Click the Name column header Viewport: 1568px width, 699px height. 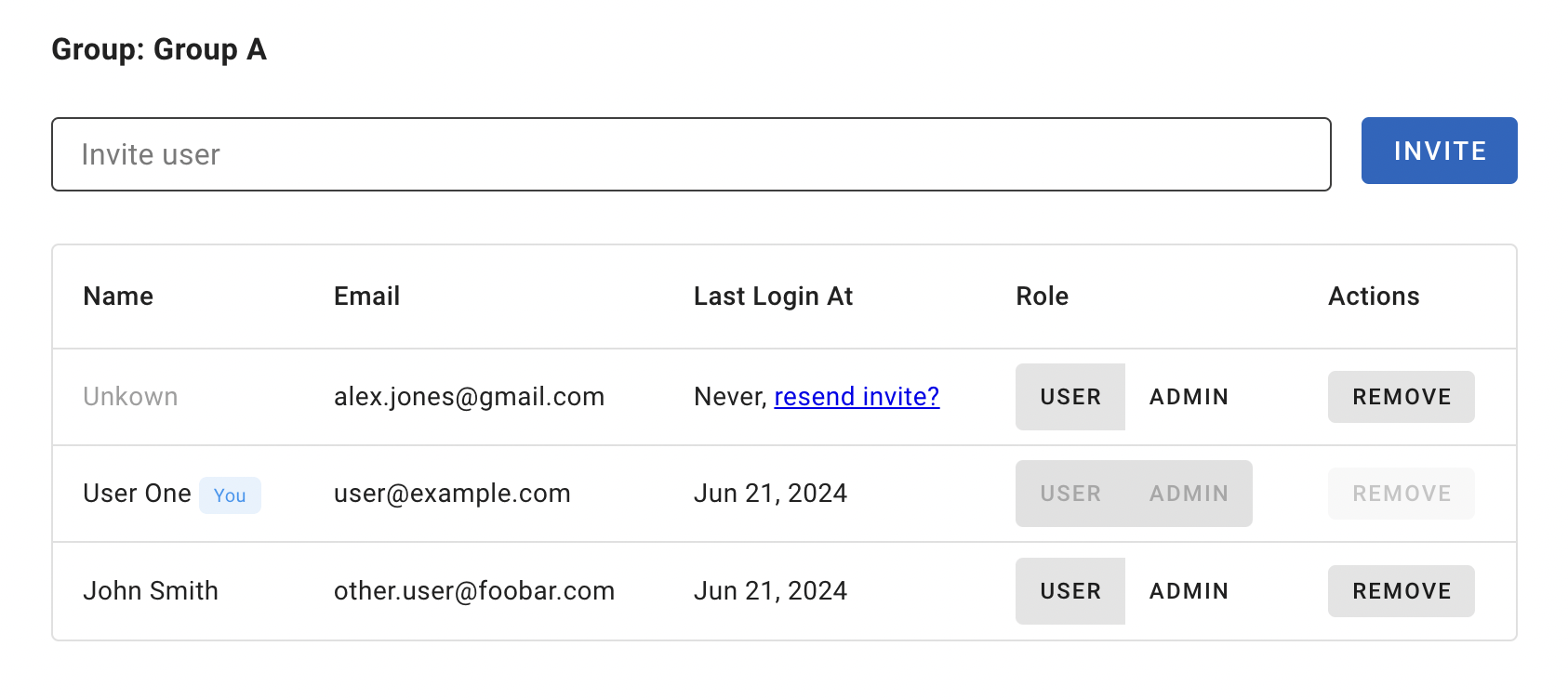click(118, 297)
